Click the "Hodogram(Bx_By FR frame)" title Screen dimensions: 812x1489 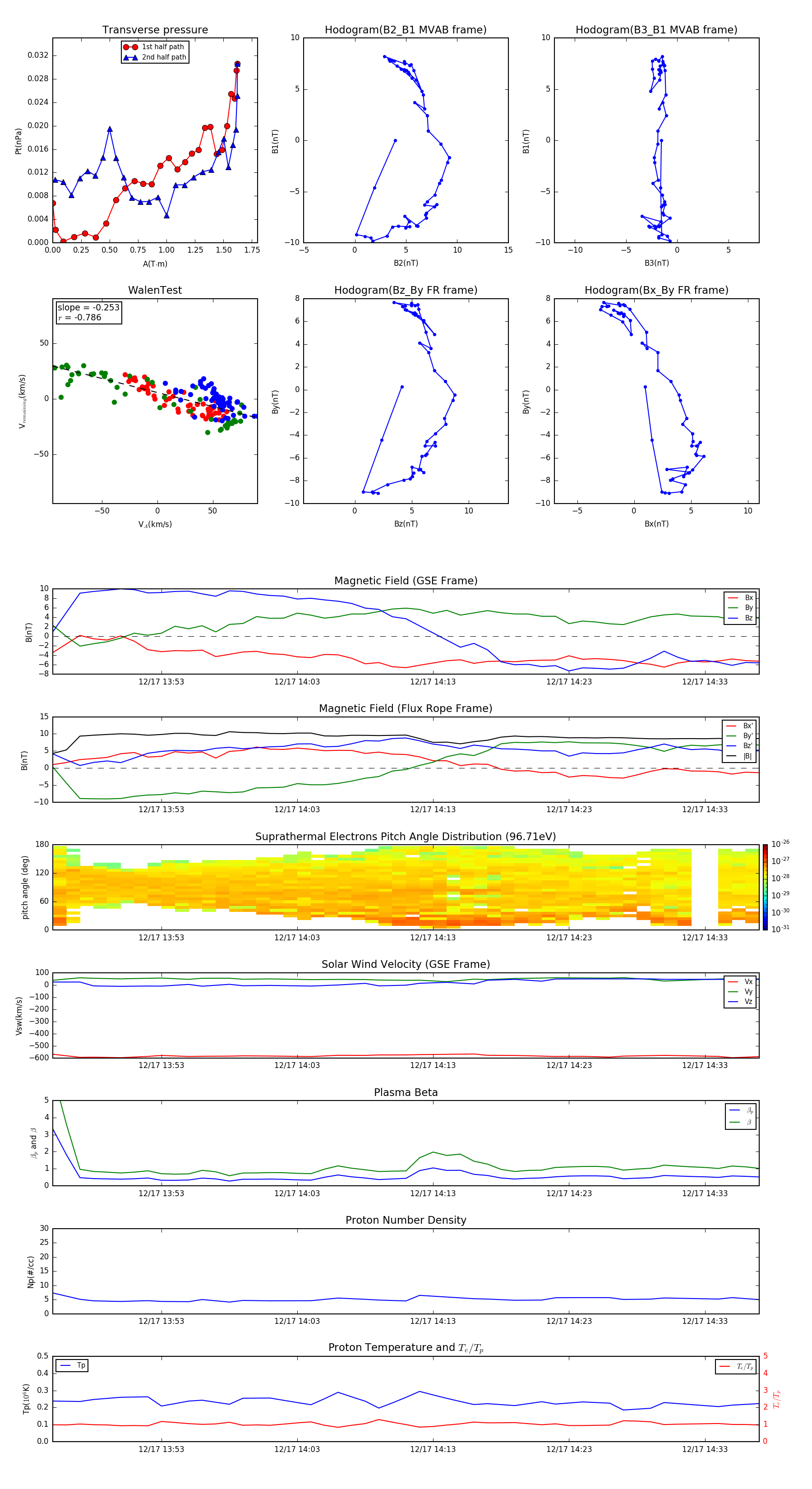pyautogui.click(x=656, y=290)
